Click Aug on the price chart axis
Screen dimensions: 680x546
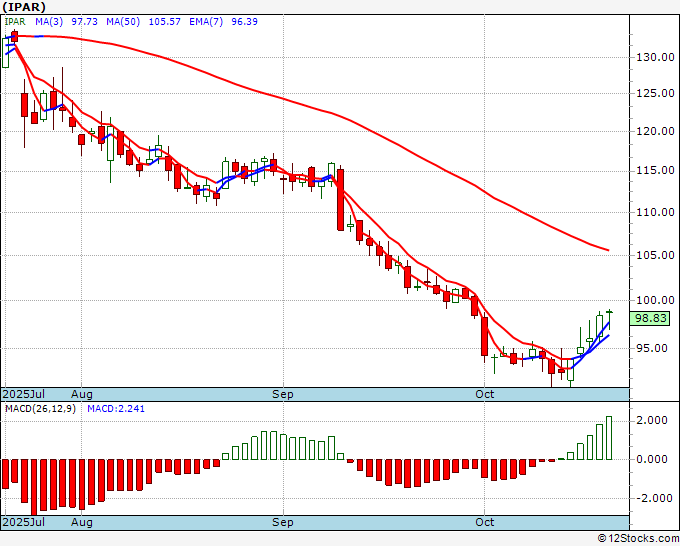pyautogui.click(x=82, y=394)
